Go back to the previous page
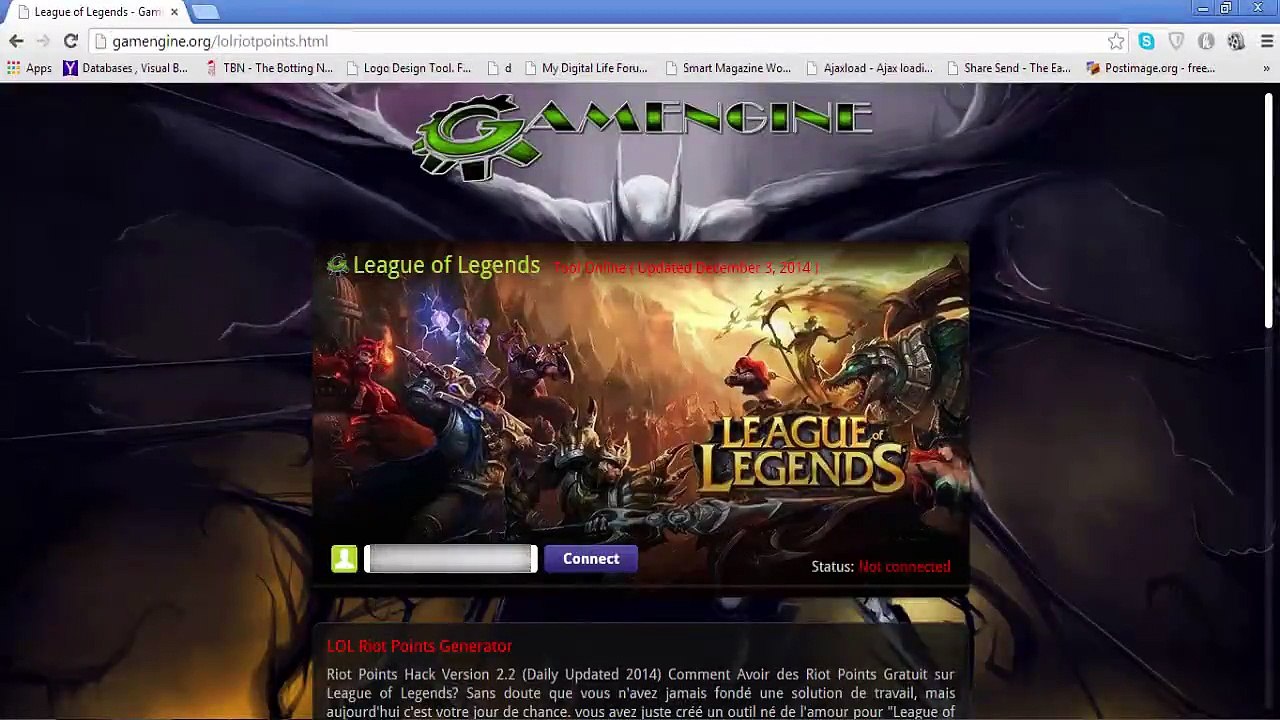 (16, 41)
